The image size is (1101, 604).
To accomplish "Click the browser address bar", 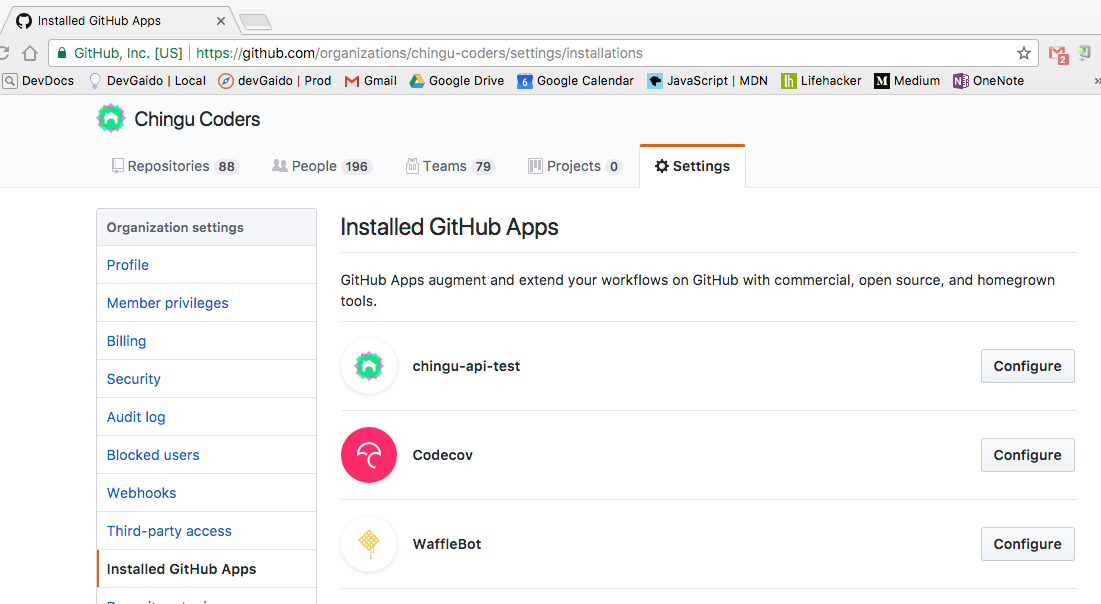I will click(600, 53).
